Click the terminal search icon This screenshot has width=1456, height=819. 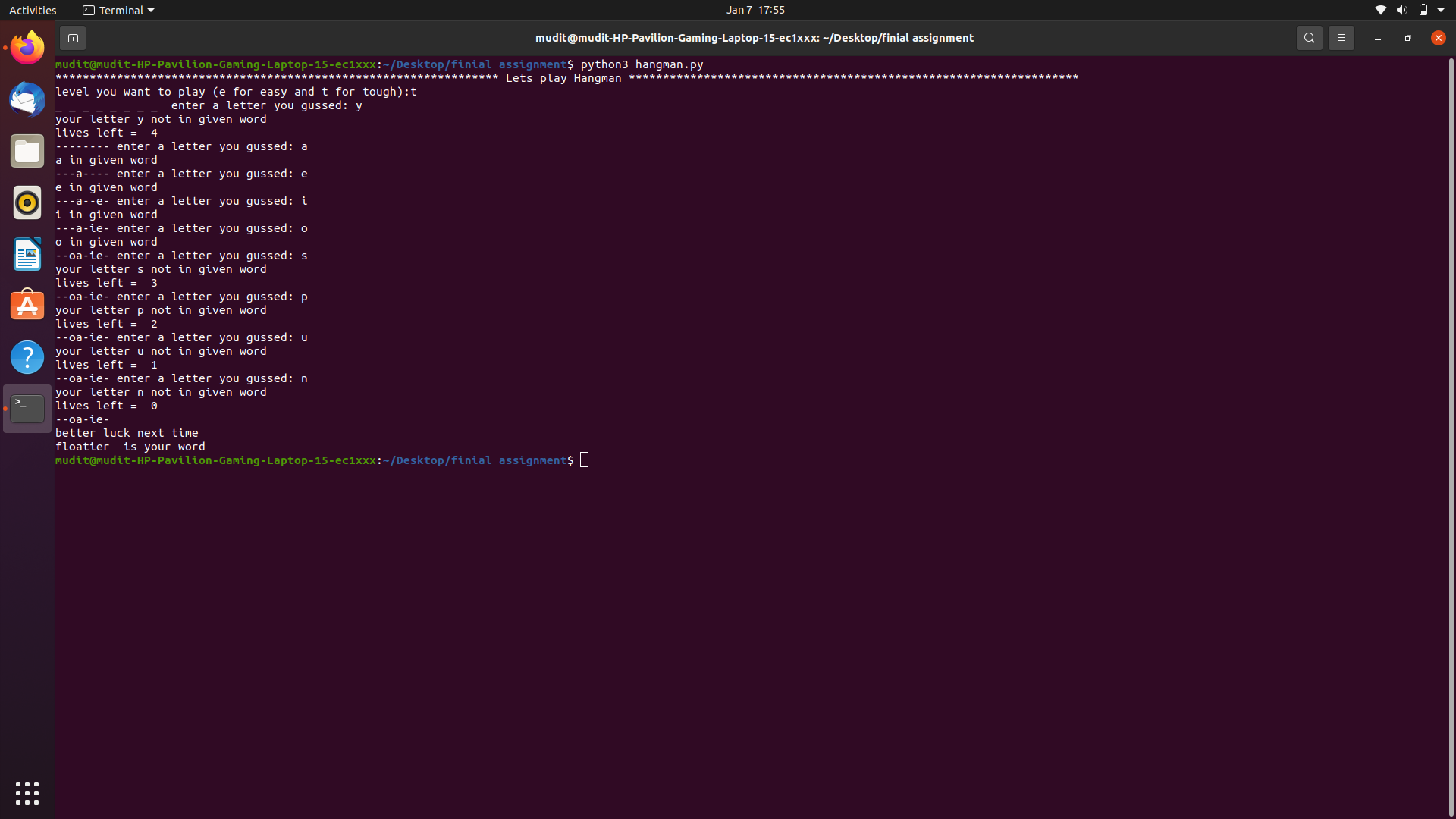point(1309,38)
